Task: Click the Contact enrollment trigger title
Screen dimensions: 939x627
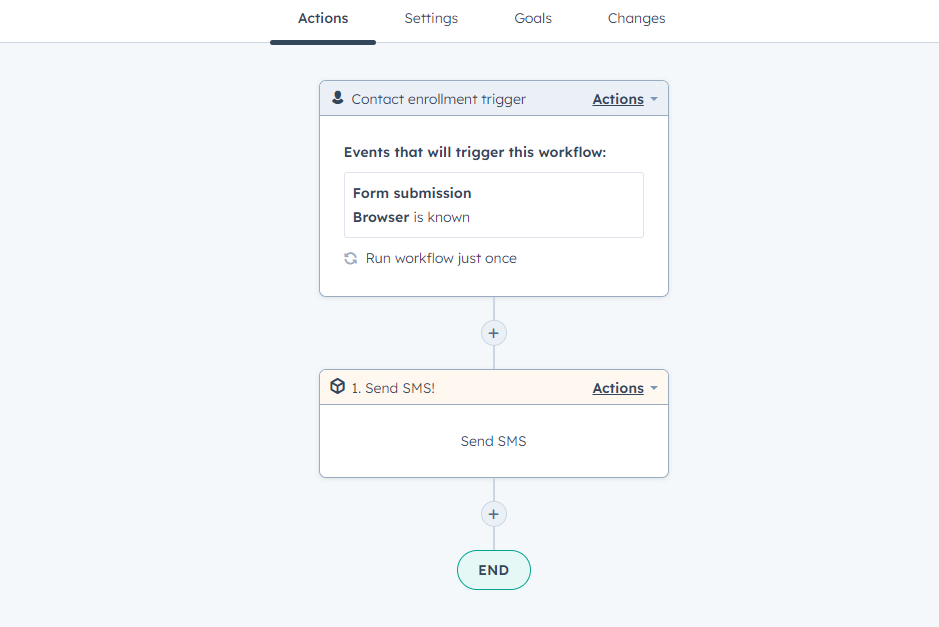Action: point(438,99)
